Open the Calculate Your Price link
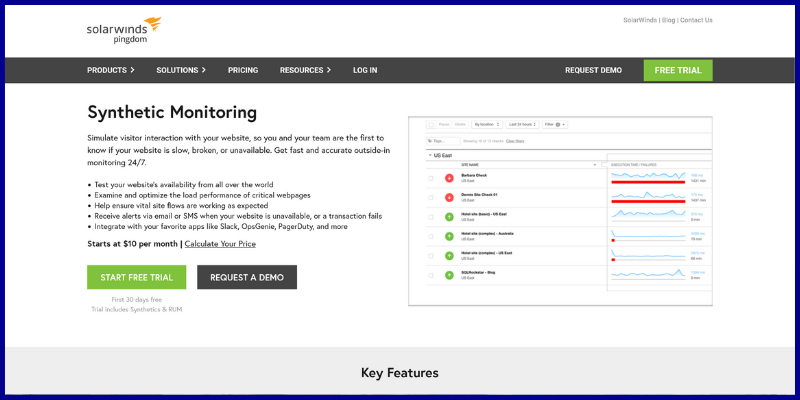Viewport: 800px width, 400px height. point(220,244)
